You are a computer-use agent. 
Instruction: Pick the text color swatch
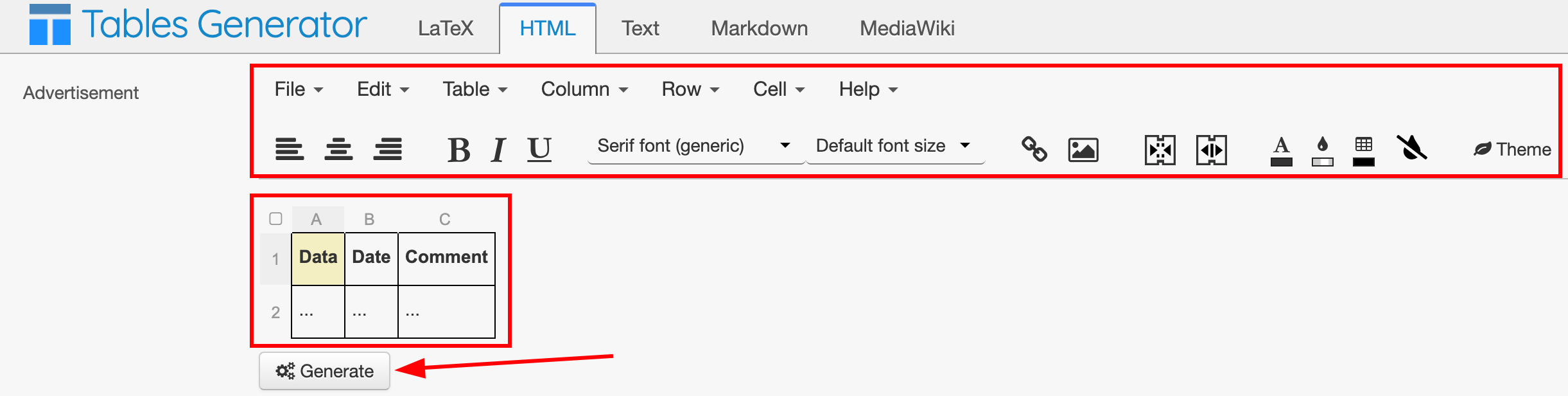[x=1281, y=151]
